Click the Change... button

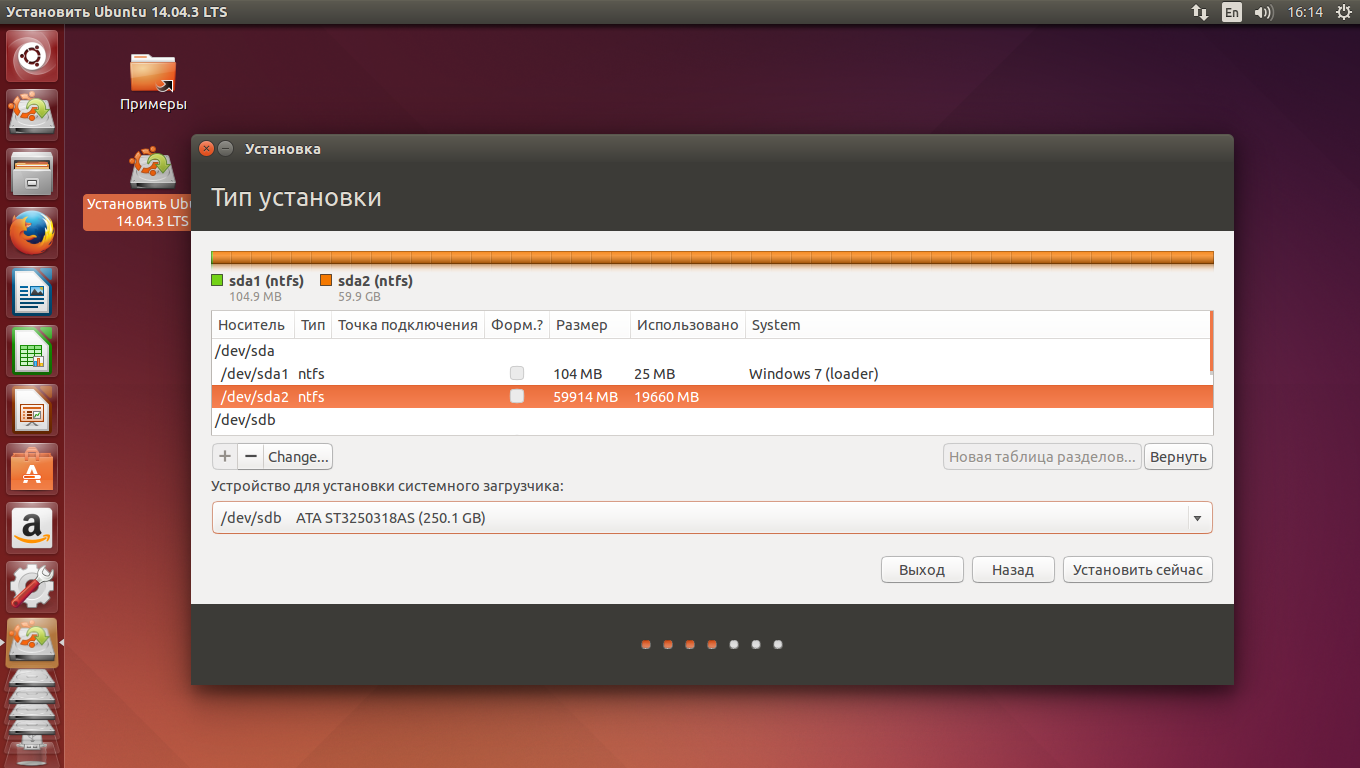298,457
